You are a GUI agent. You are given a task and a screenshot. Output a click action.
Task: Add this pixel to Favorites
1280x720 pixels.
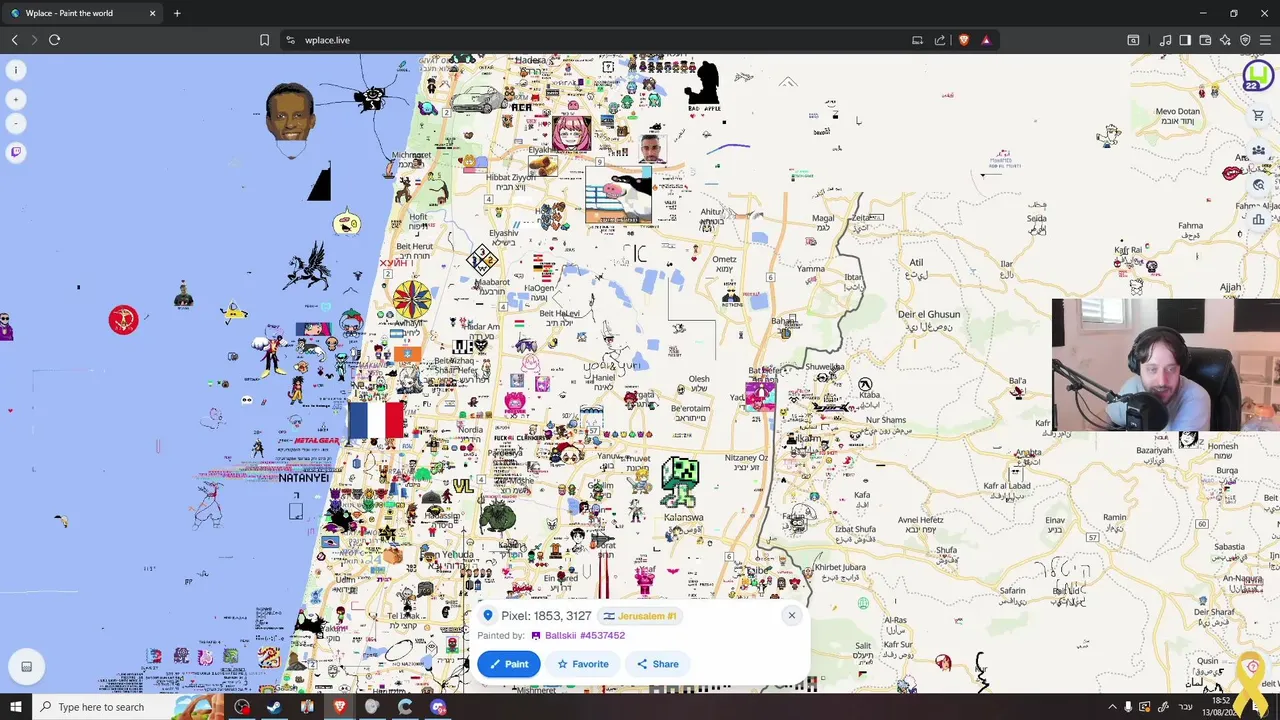click(583, 664)
